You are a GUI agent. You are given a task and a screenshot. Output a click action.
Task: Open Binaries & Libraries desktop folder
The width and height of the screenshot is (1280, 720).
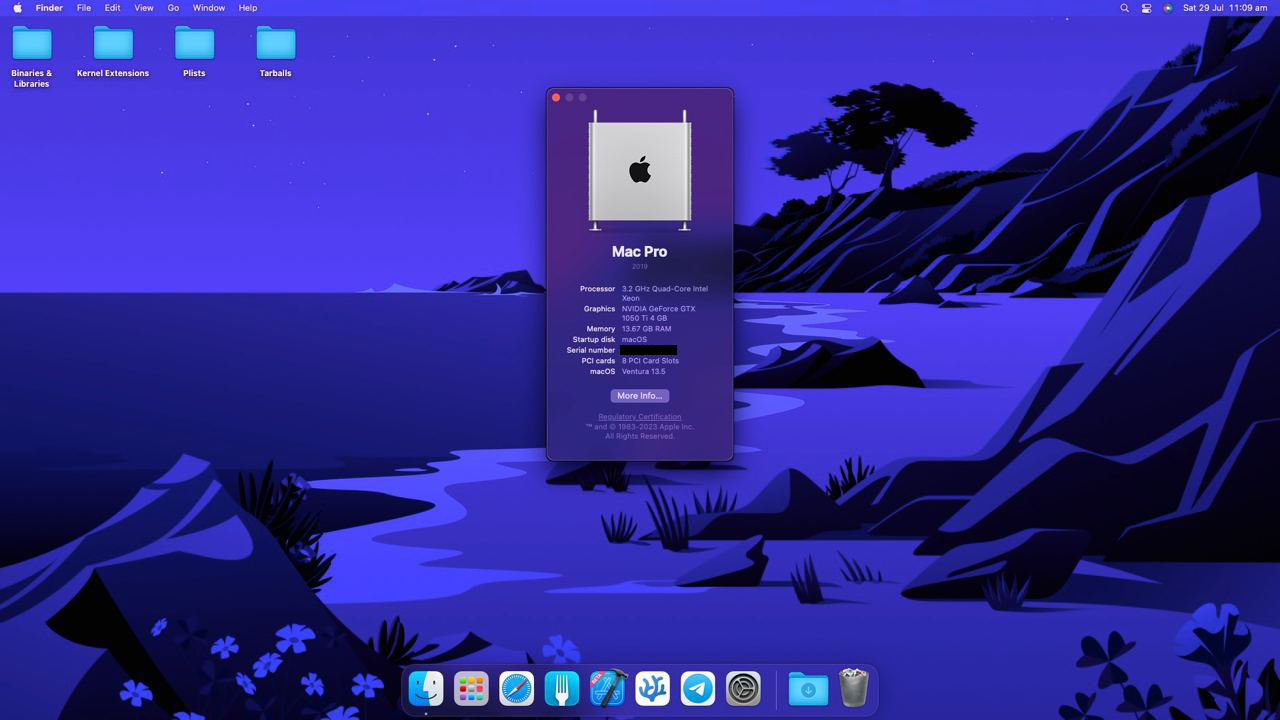pyautogui.click(x=32, y=56)
